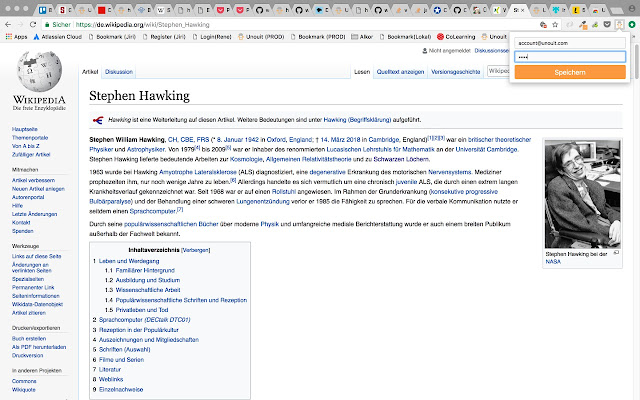Open a new browser tab
This screenshot has width=640, height=400.
(x=617, y=11)
